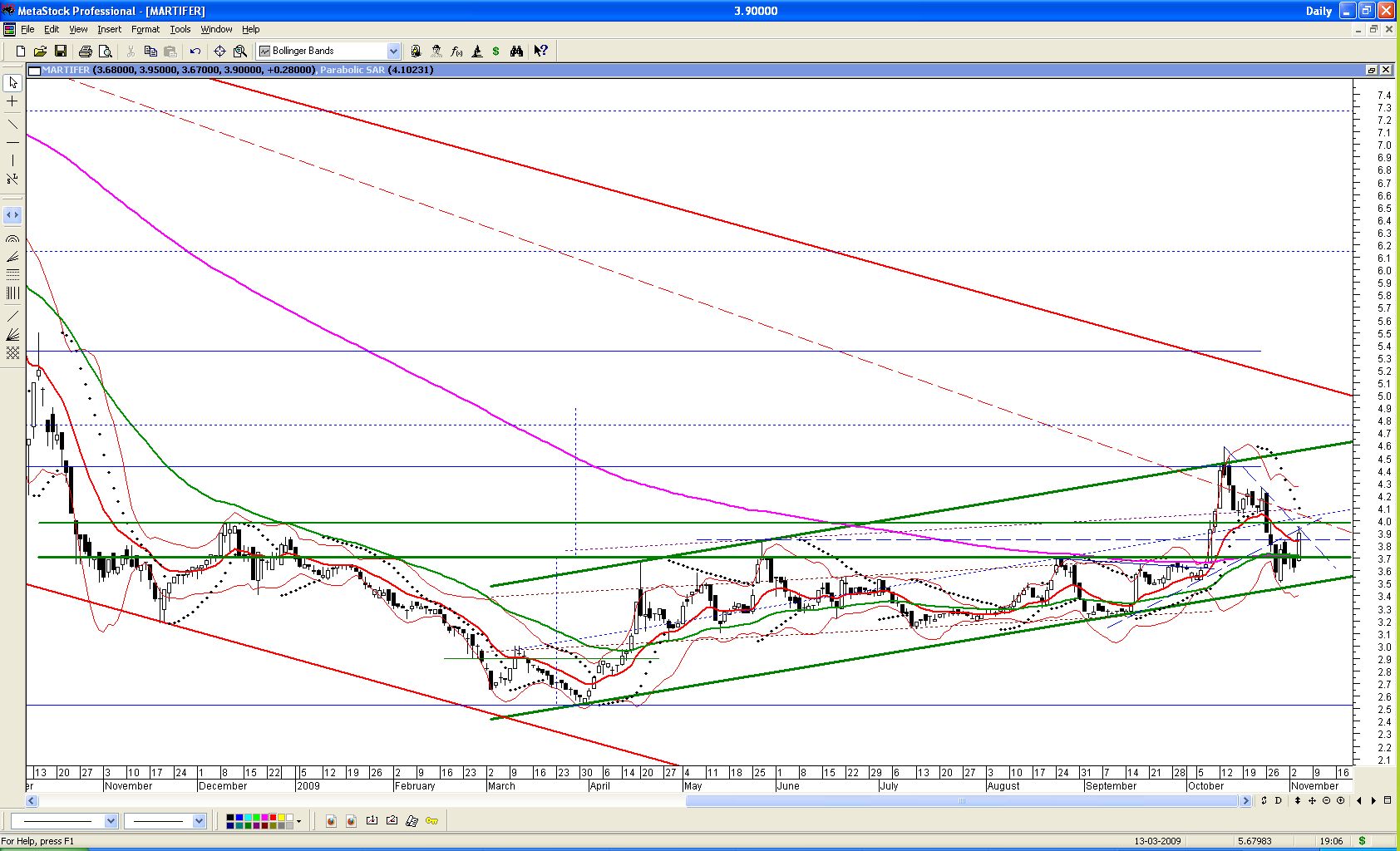Expand the color palette dropdown arrow

pos(299,821)
